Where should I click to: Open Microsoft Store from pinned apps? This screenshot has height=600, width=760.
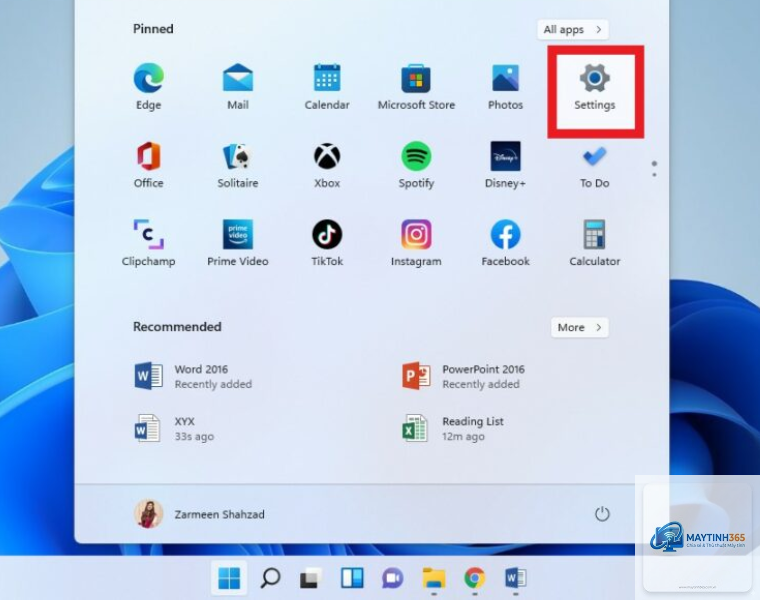coord(416,87)
